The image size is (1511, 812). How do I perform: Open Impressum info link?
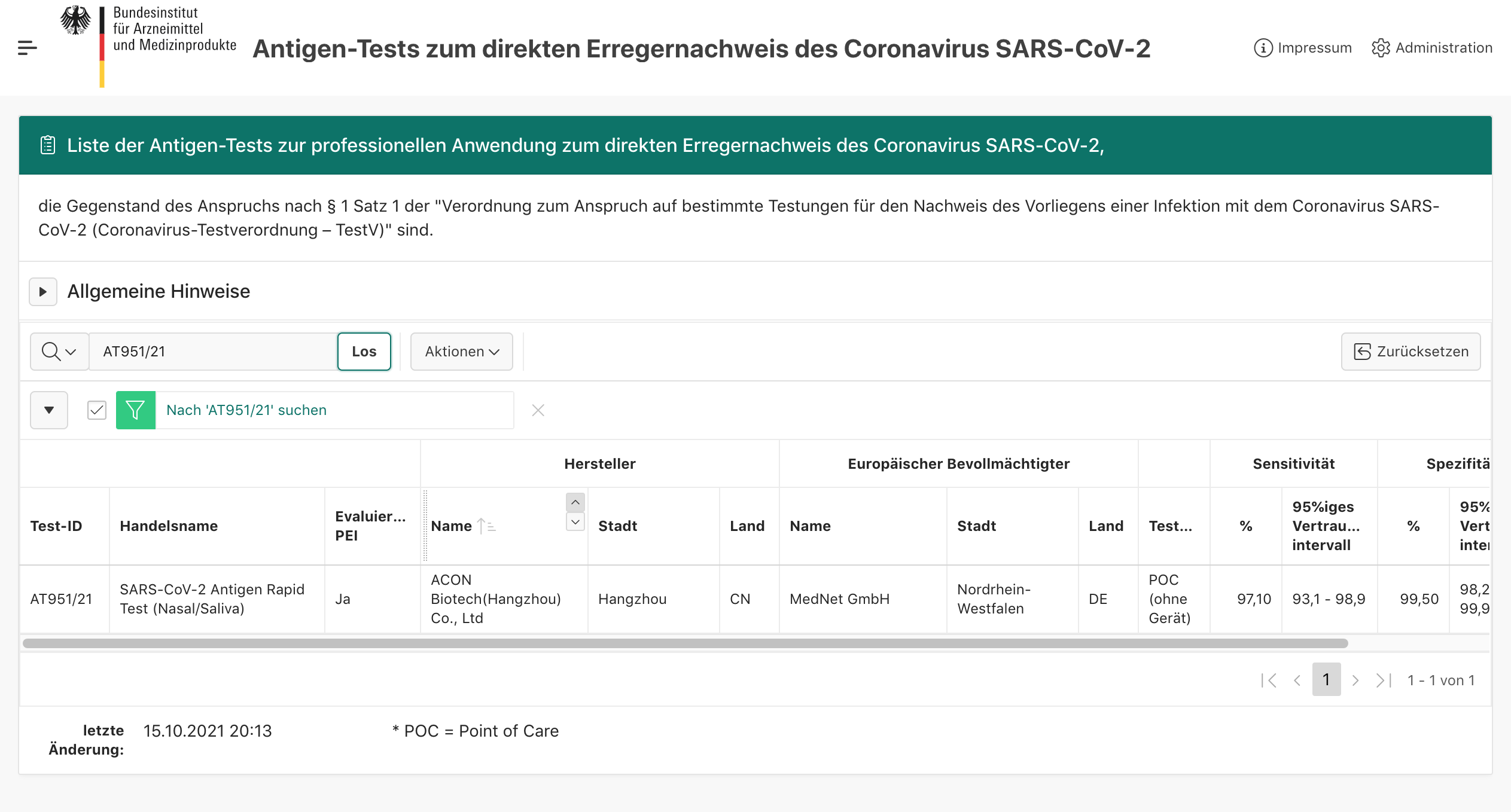click(x=1302, y=48)
